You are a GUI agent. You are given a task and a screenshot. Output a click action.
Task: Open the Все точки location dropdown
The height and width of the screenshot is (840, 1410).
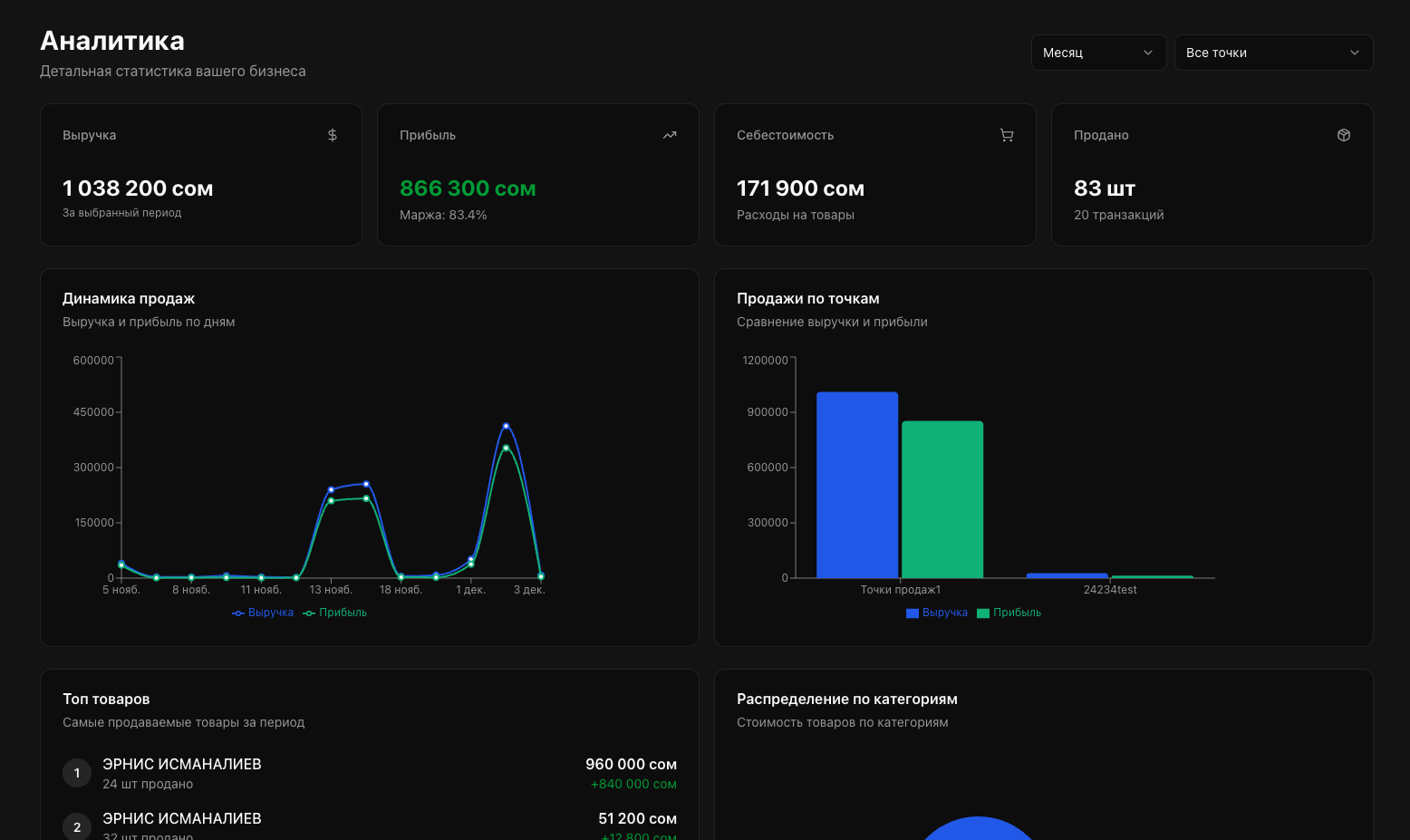[1273, 53]
